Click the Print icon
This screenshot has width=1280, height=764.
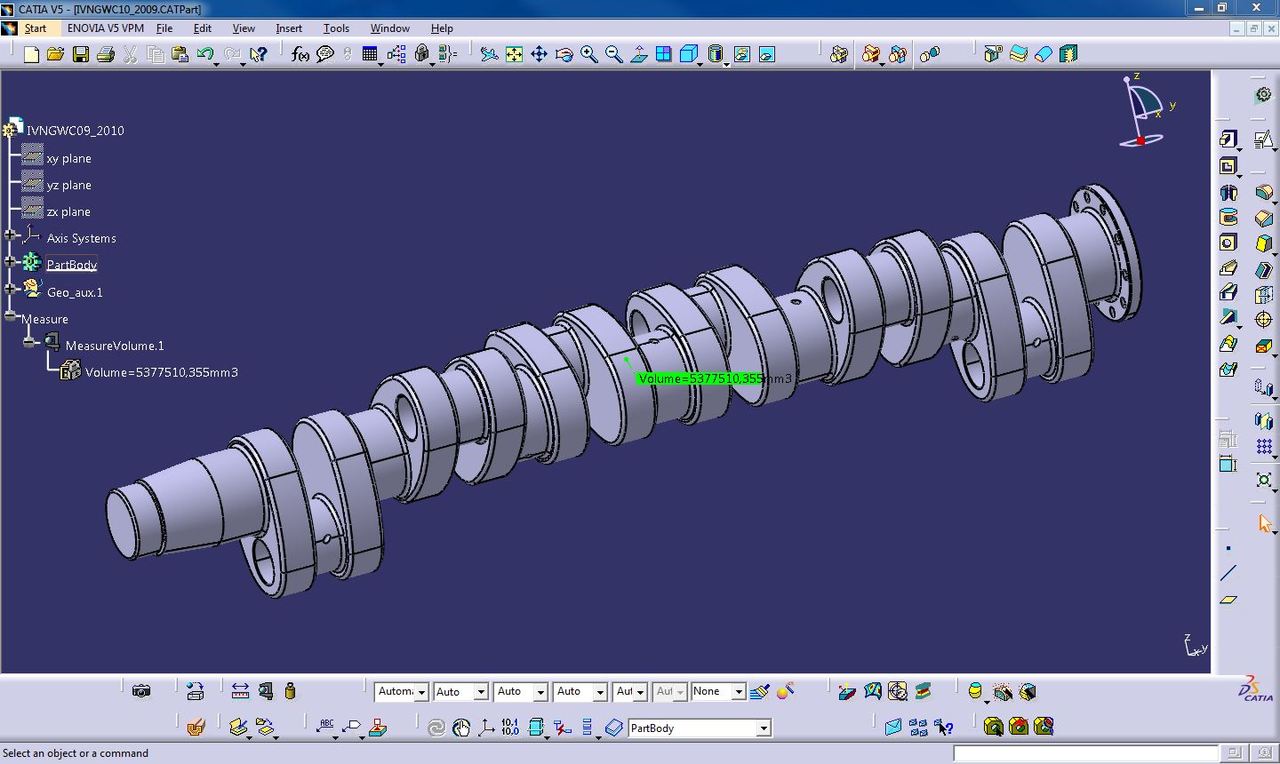tap(105, 54)
